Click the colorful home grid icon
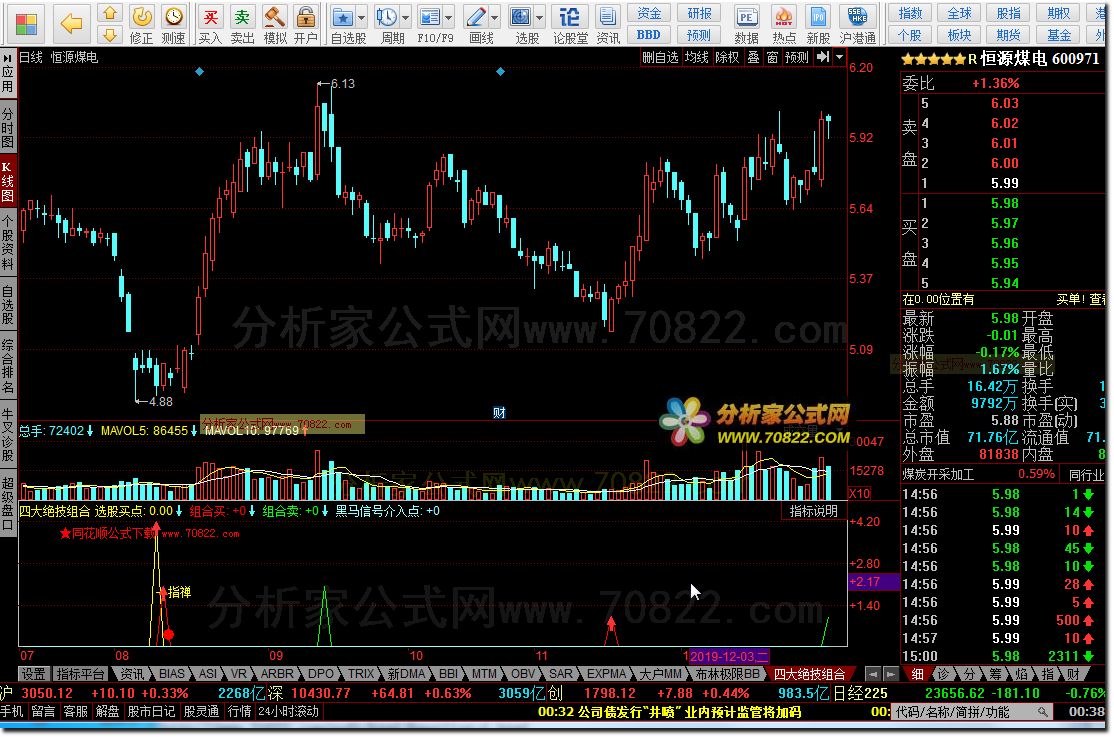The width and height of the screenshot is (1114, 737). click(26, 23)
